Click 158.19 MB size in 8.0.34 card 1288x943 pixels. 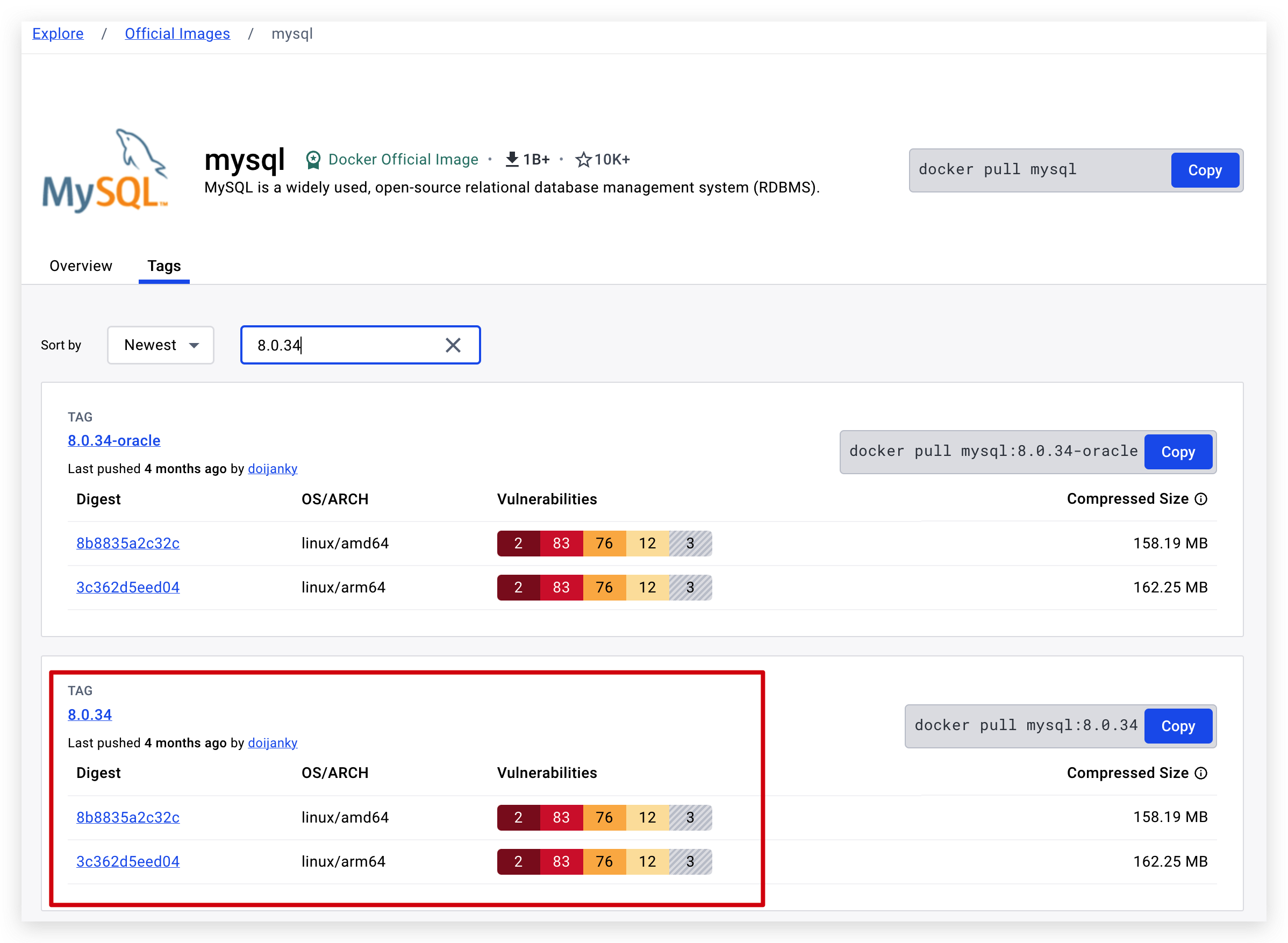tap(1170, 817)
